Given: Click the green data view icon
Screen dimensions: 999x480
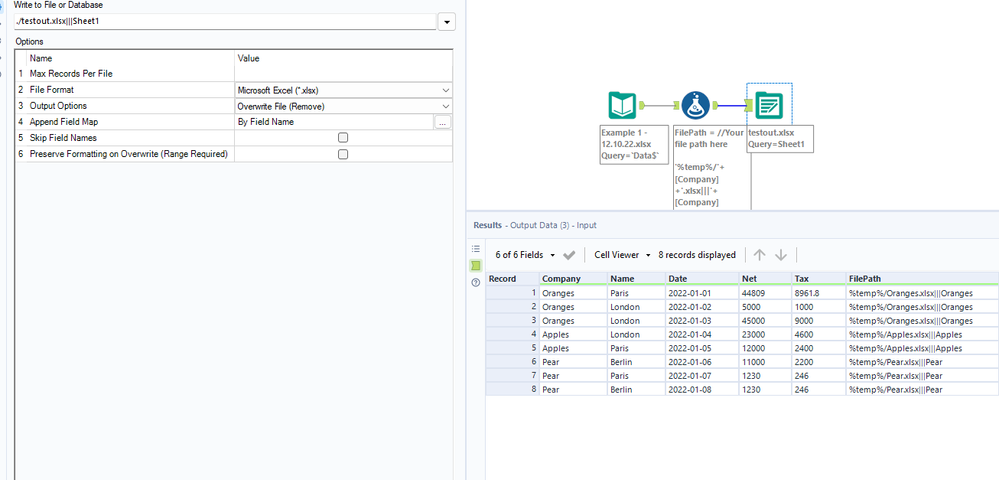Looking at the screenshot, I should [x=476, y=265].
